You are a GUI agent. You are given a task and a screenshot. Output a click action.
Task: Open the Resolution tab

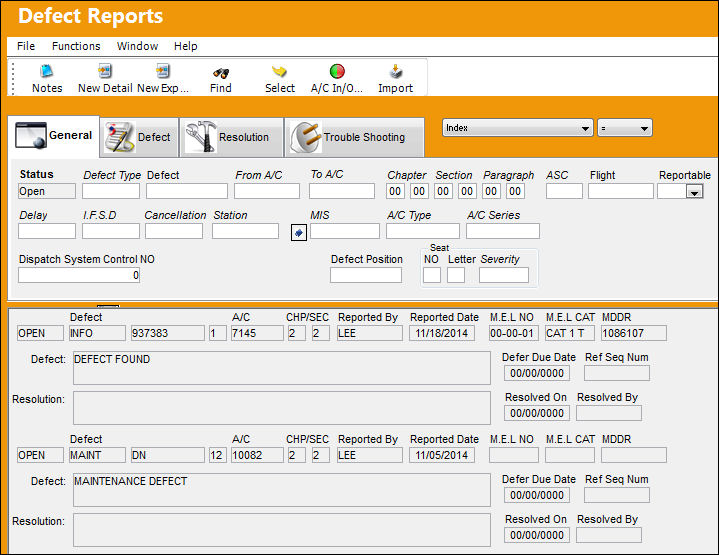231,137
